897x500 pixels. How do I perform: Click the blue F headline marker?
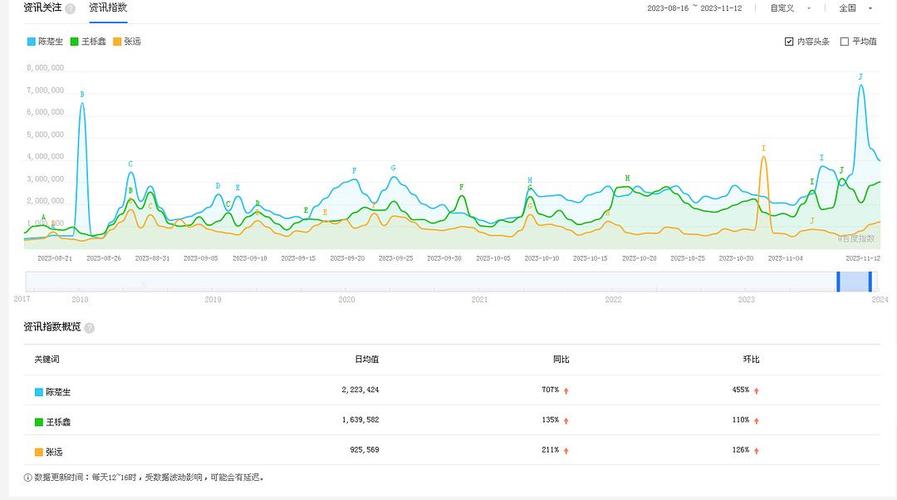(x=355, y=171)
